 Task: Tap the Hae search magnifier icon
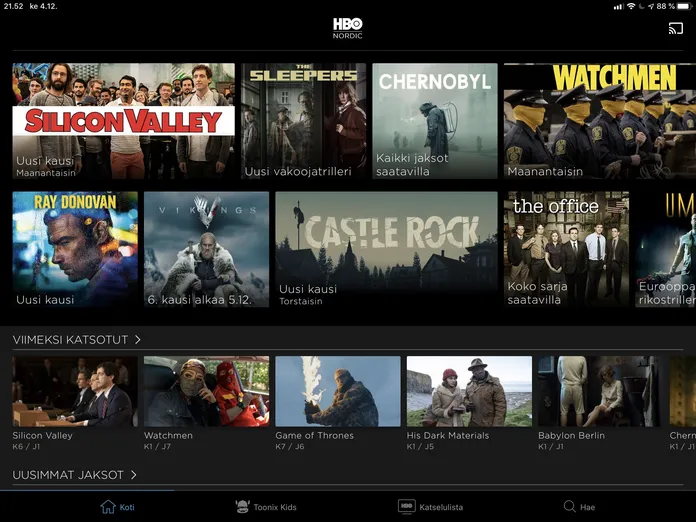[x=569, y=507]
